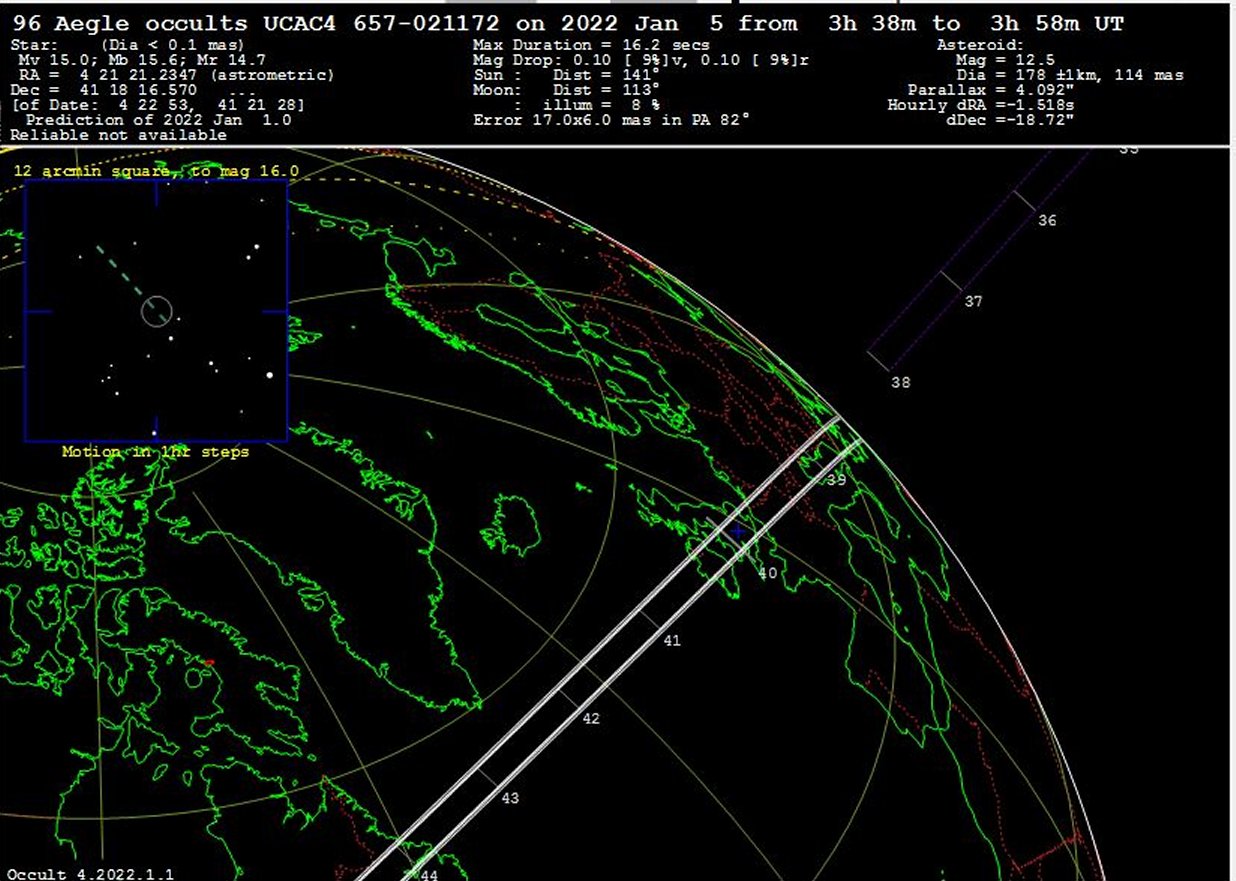Viewport: 1236px width, 881px height.
Task: Click the 44 minute marker at bottom
Action: tap(428, 875)
